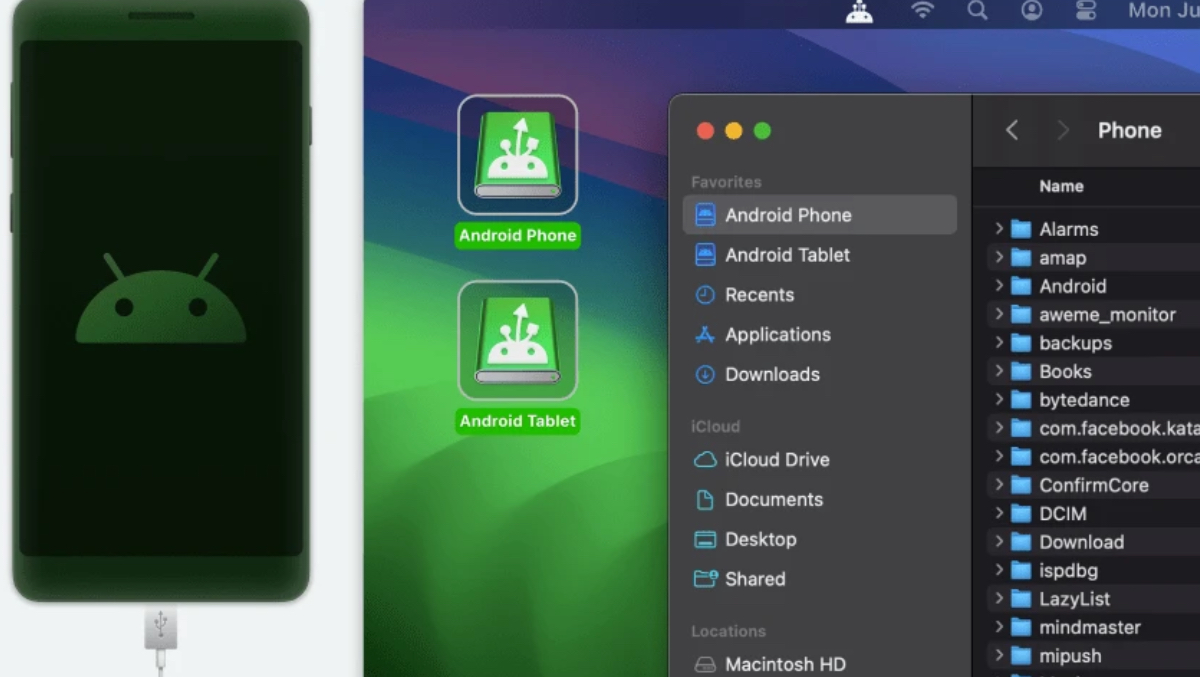
Task: Sort files by Name column header
Action: (x=1061, y=186)
